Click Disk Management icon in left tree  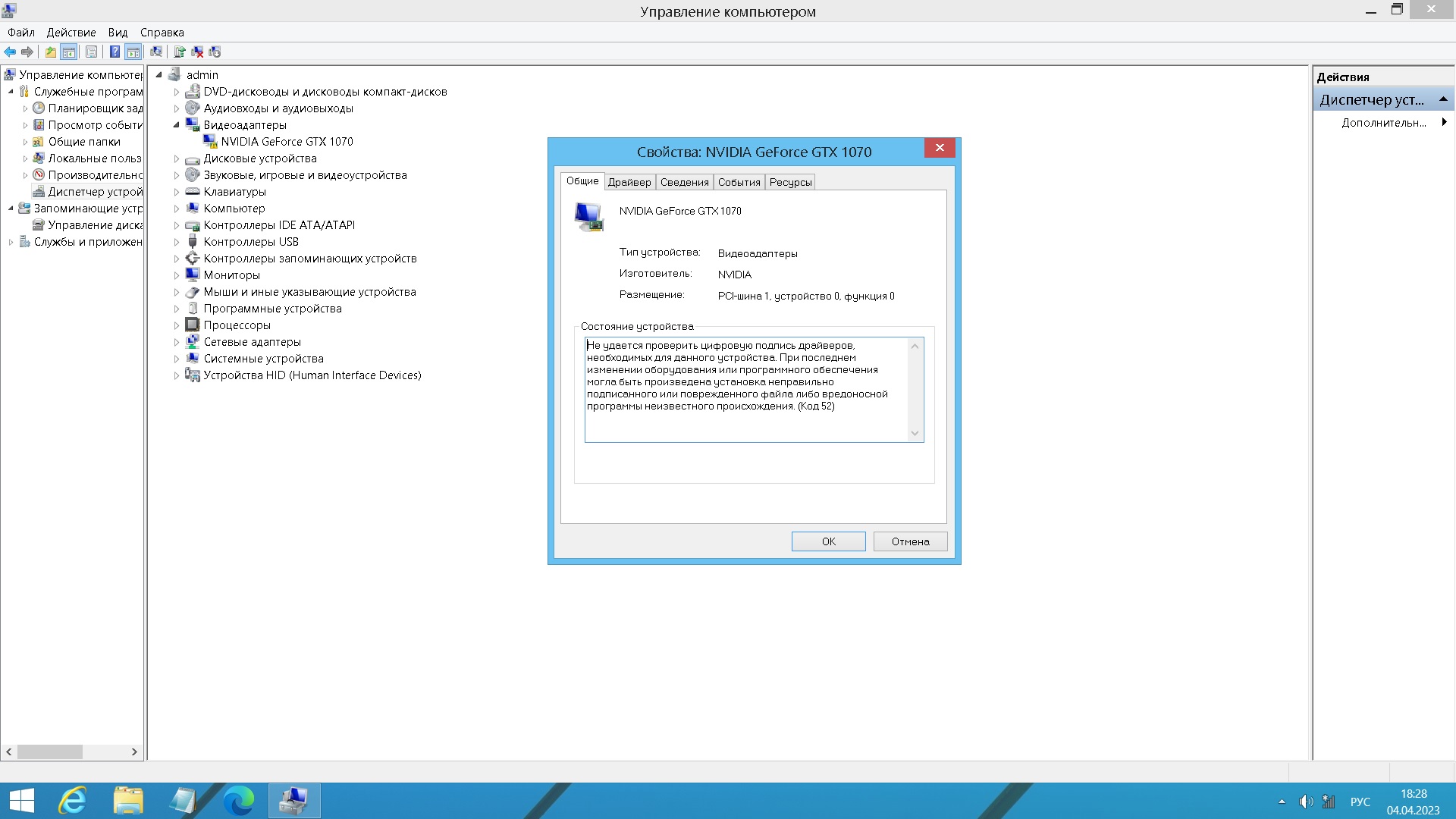39,225
